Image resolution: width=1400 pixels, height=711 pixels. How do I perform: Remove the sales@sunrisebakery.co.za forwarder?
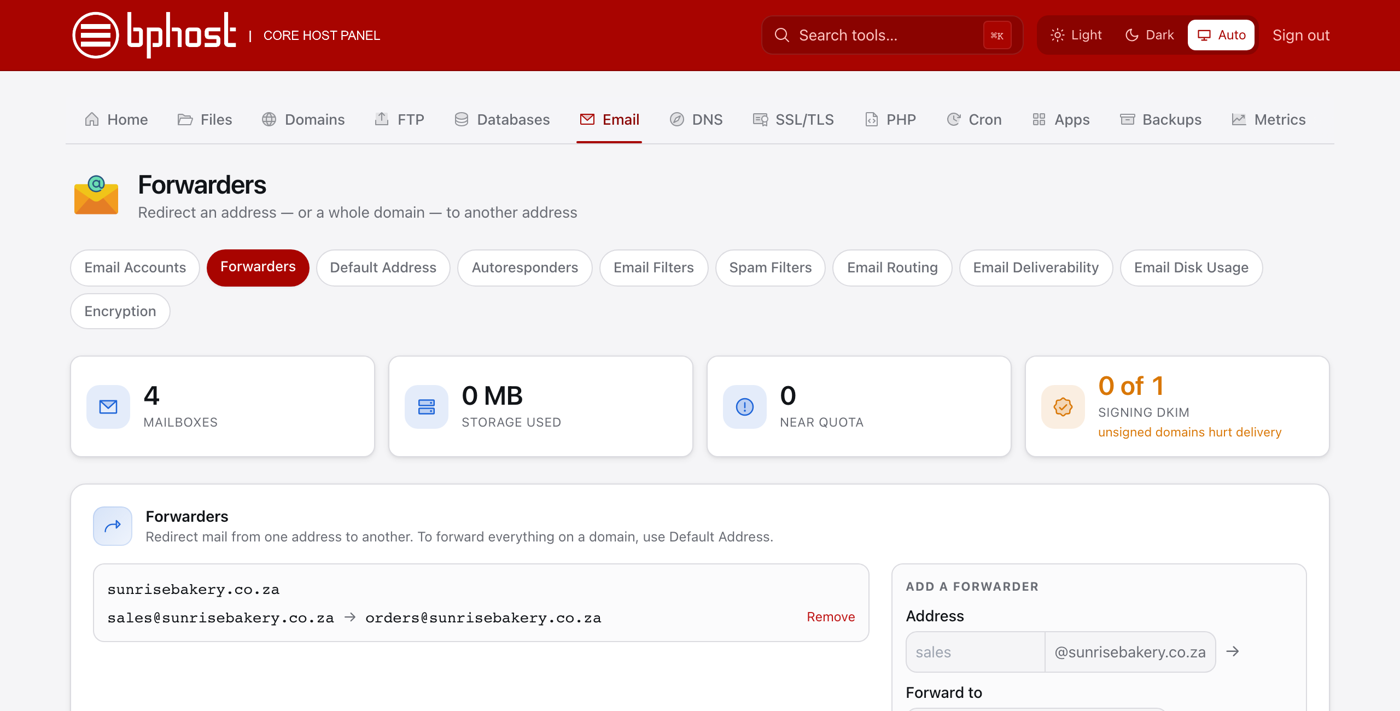(x=830, y=617)
